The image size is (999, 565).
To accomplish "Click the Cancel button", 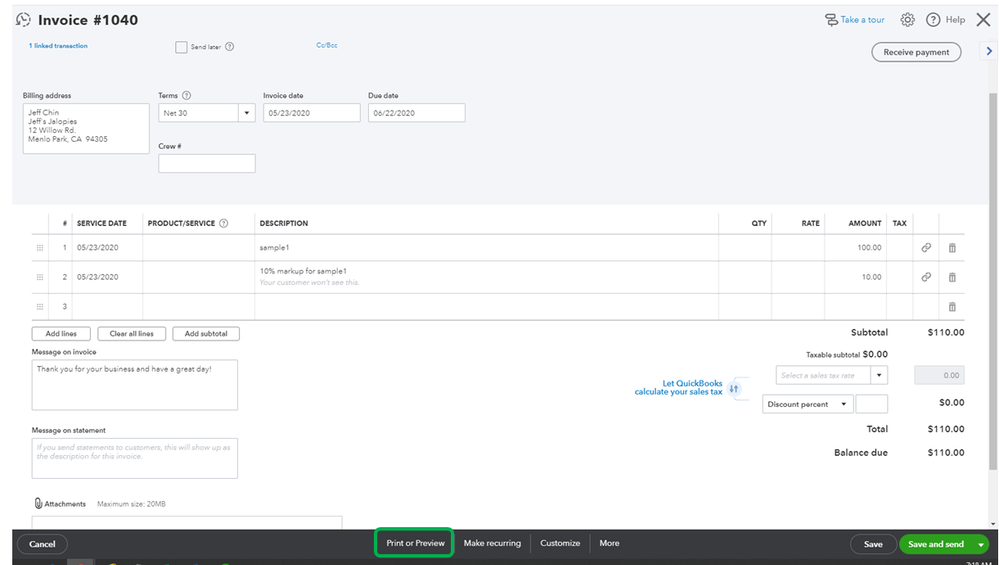I will (x=42, y=544).
